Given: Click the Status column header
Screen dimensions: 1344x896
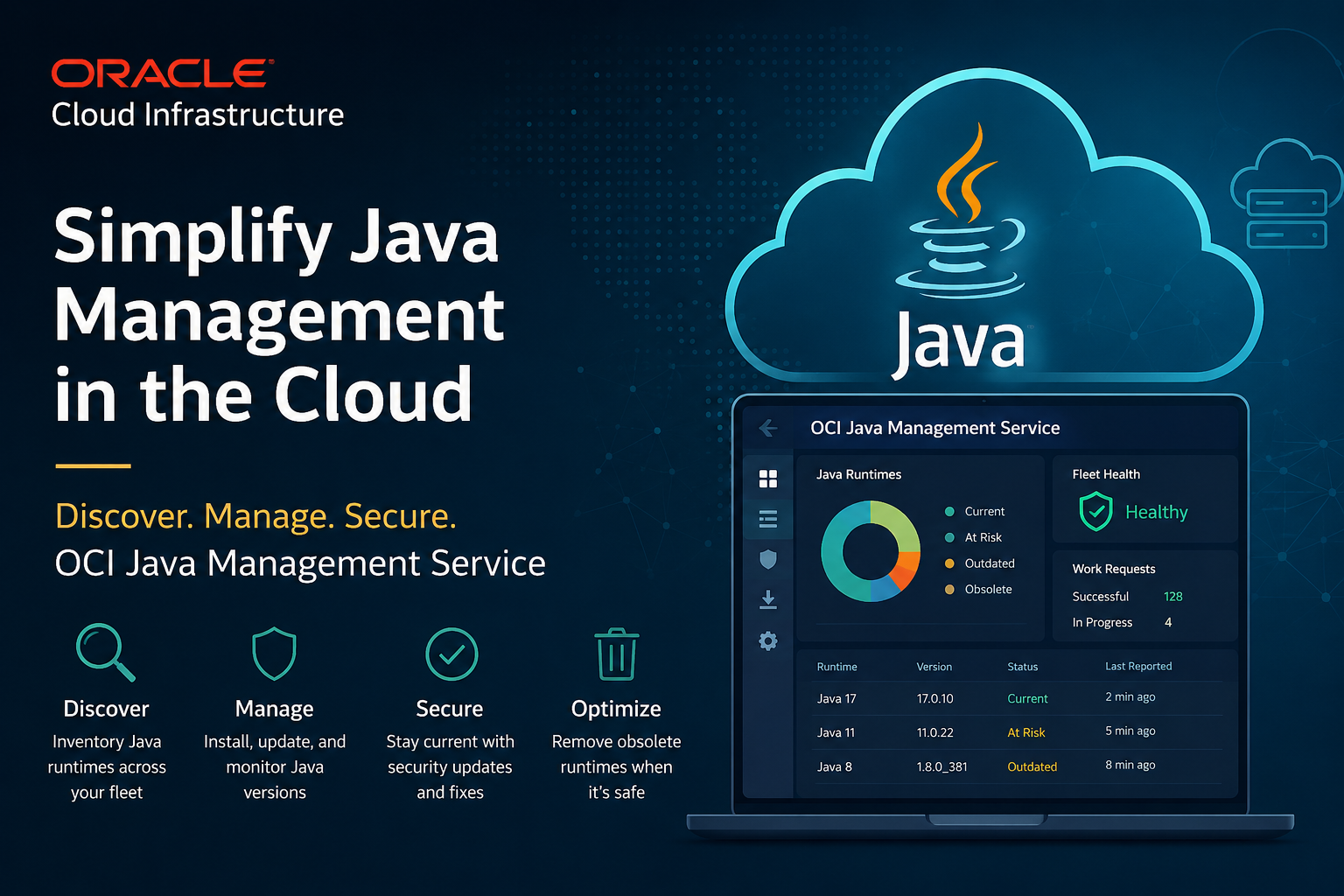Looking at the screenshot, I should coord(1022,667).
